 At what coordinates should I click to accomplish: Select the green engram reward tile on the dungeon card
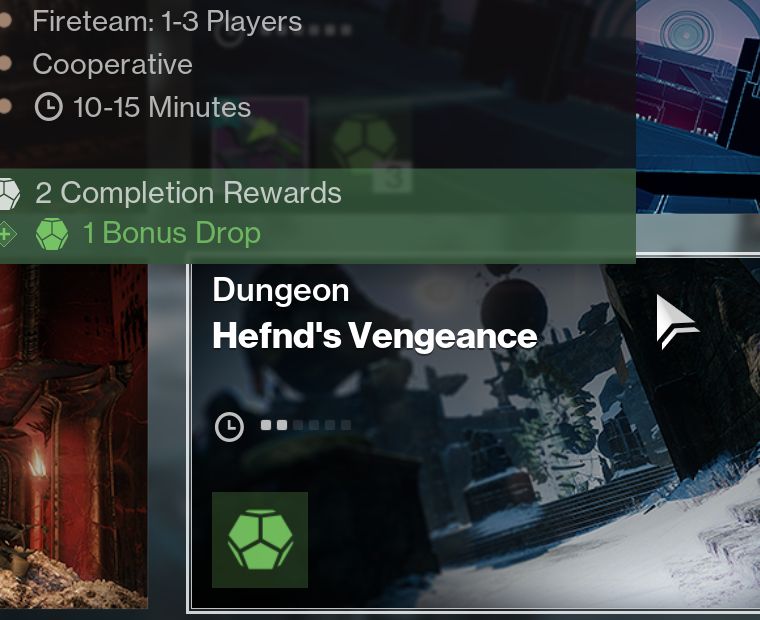point(260,540)
